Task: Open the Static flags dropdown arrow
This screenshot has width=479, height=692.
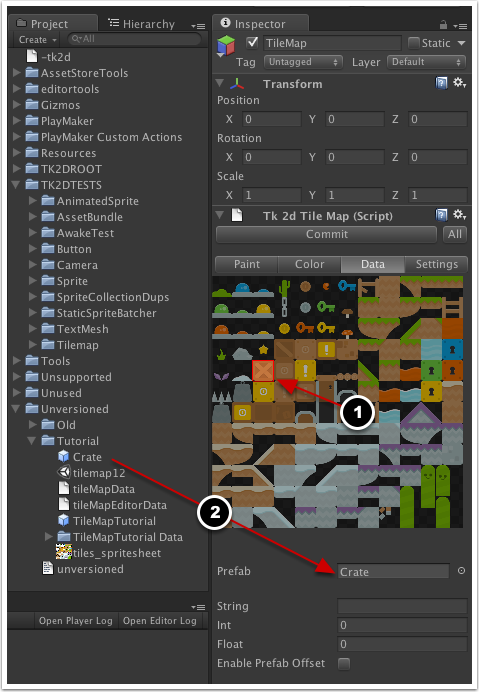Action: click(x=461, y=43)
